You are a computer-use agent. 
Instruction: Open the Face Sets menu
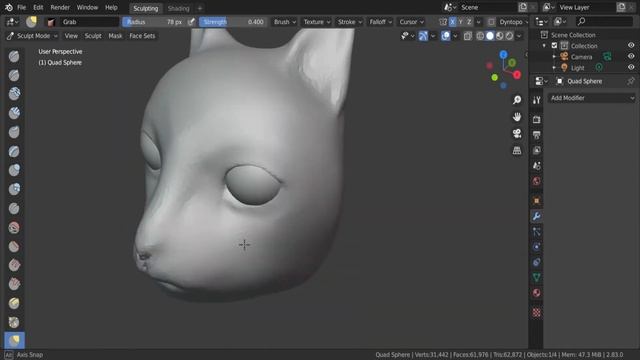[x=142, y=36]
